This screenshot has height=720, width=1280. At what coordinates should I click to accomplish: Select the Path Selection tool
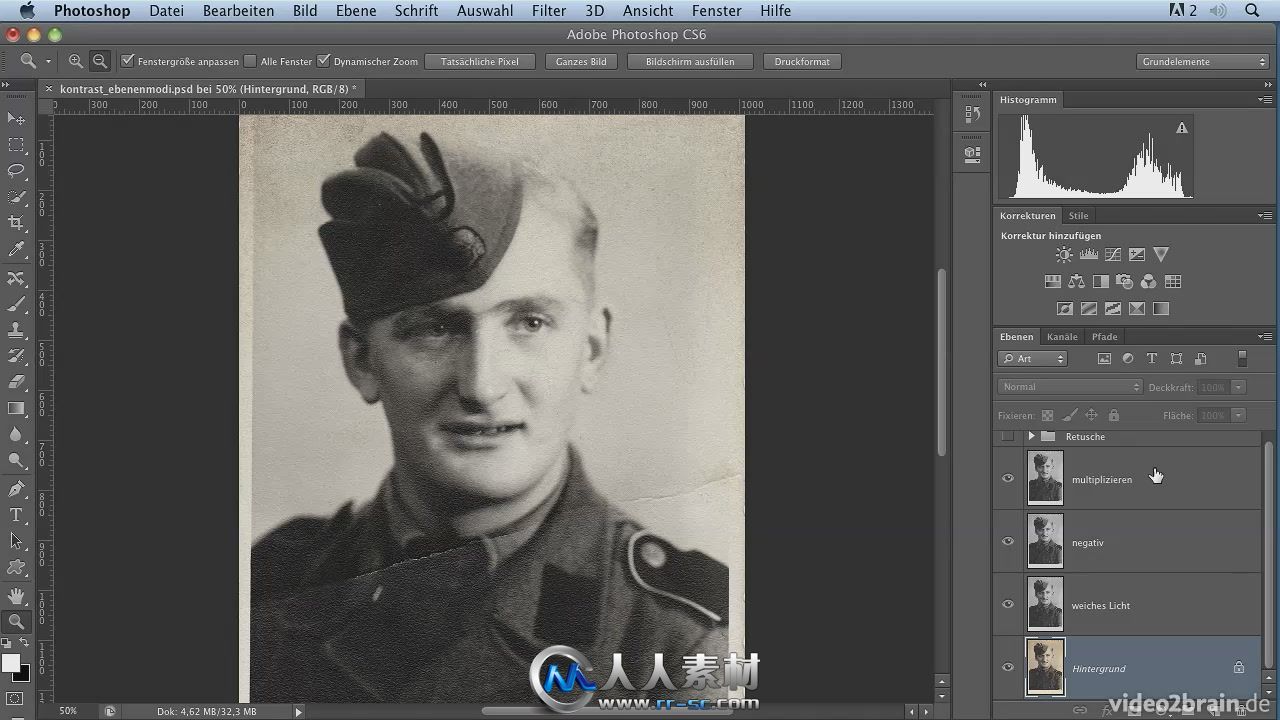pos(16,541)
